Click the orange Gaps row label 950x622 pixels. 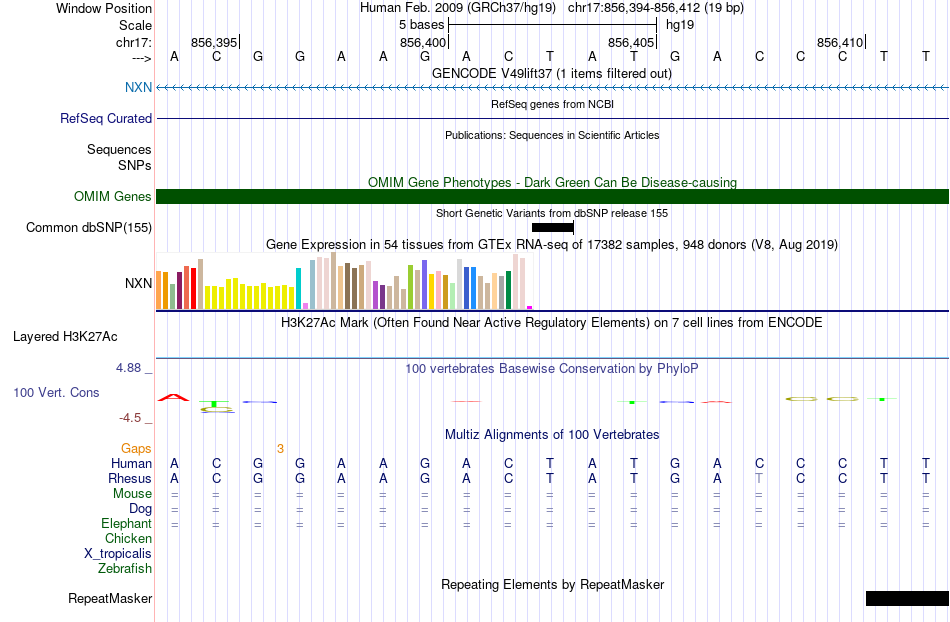(x=136, y=448)
